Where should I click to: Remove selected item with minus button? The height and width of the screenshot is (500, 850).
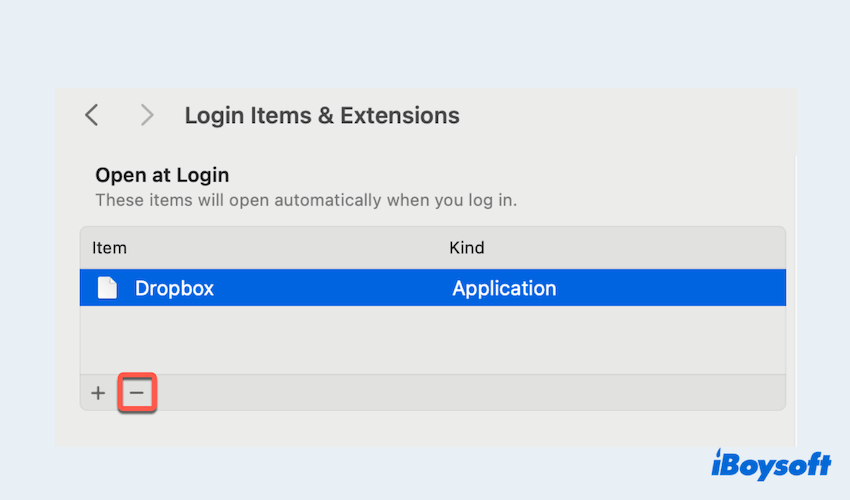tap(137, 393)
